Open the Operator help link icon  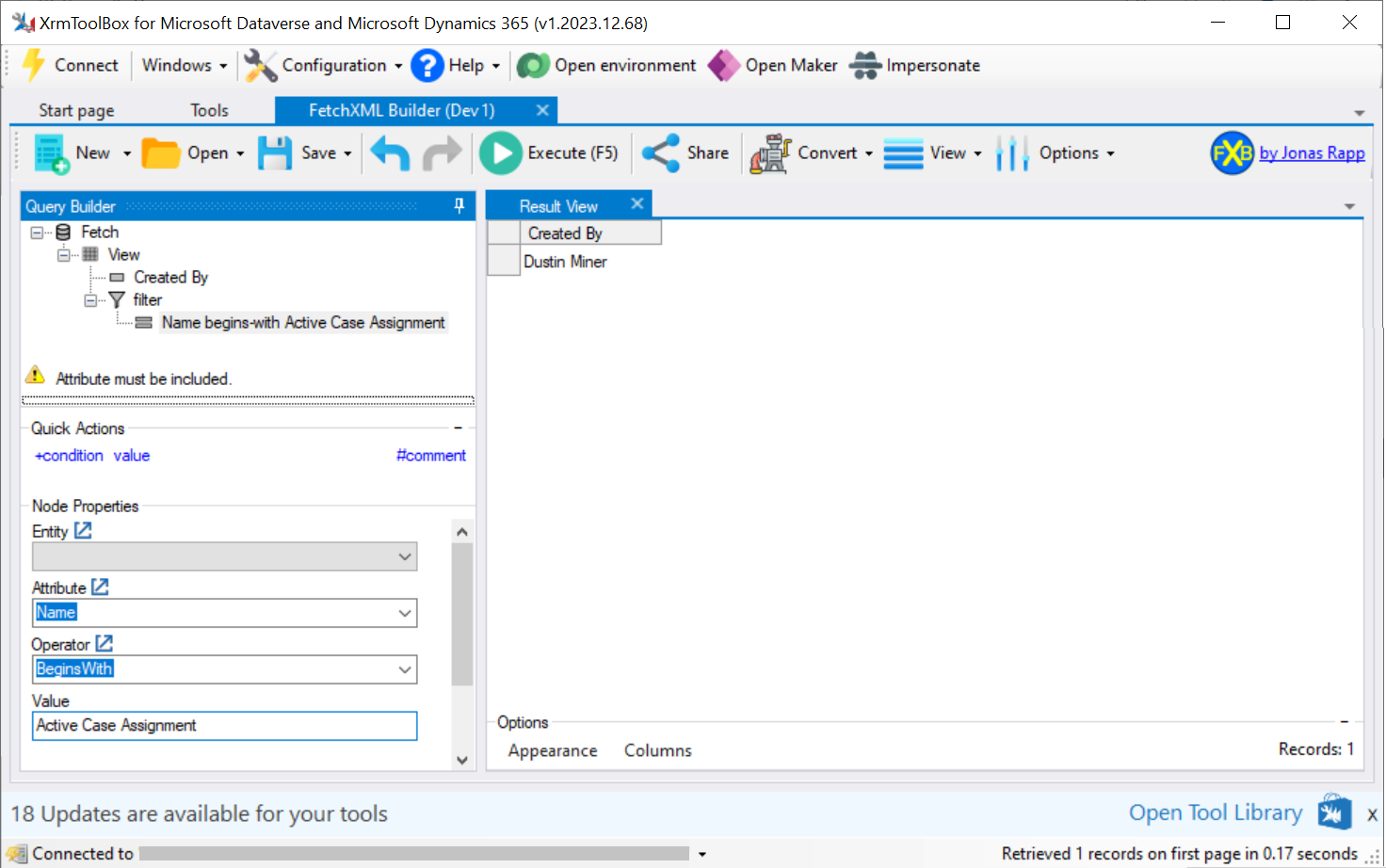point(105,644)
